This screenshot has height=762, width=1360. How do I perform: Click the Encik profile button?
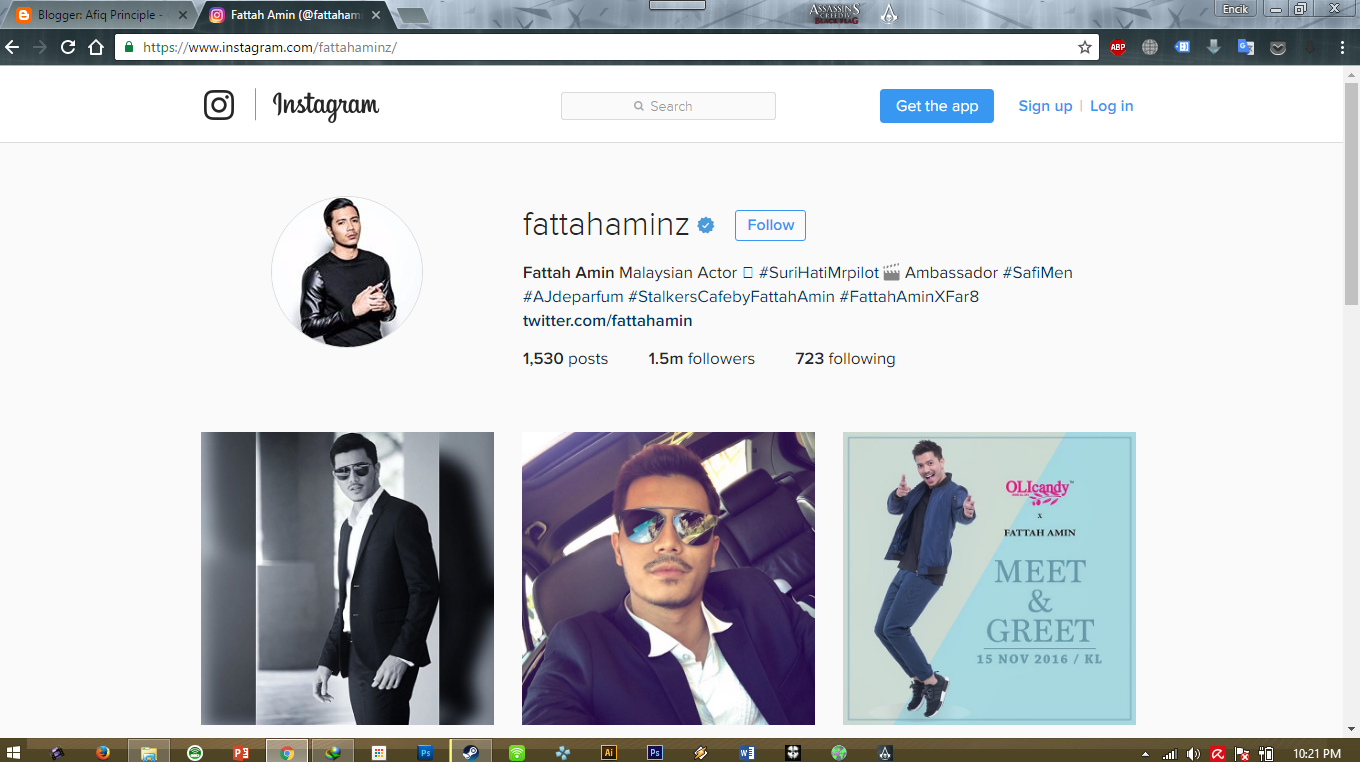point(1235,8)
